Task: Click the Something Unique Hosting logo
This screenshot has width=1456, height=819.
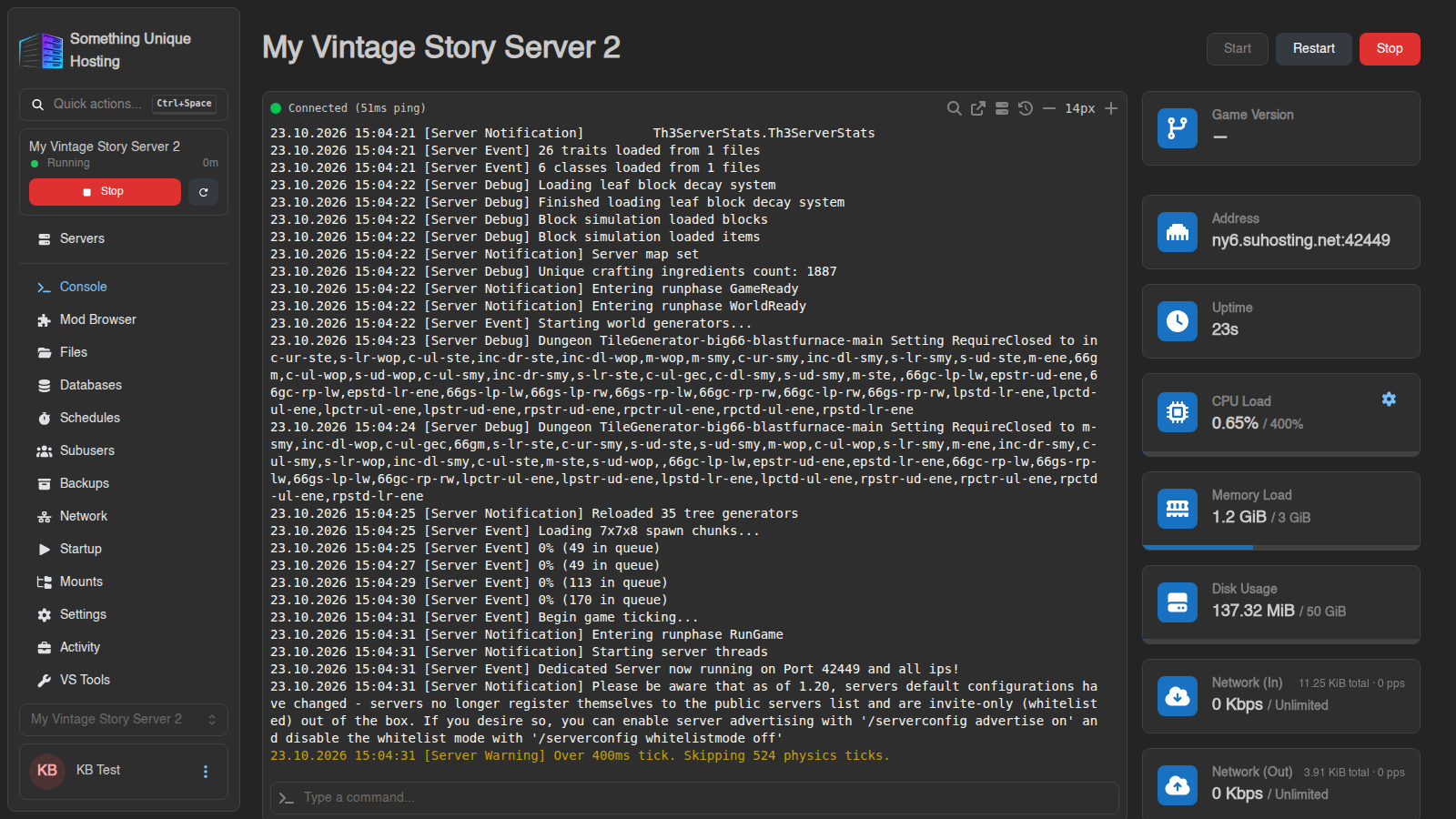Action: click(42, 50)
